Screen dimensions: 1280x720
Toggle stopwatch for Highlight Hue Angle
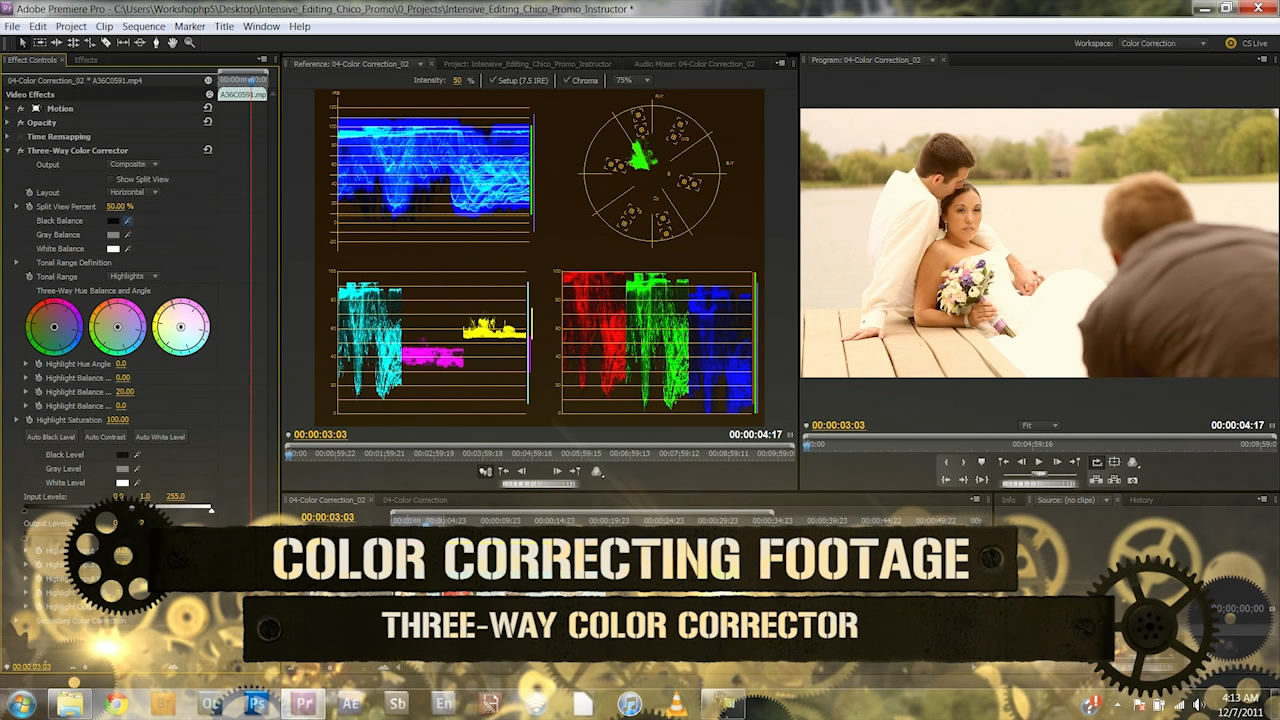click(38, 364)
